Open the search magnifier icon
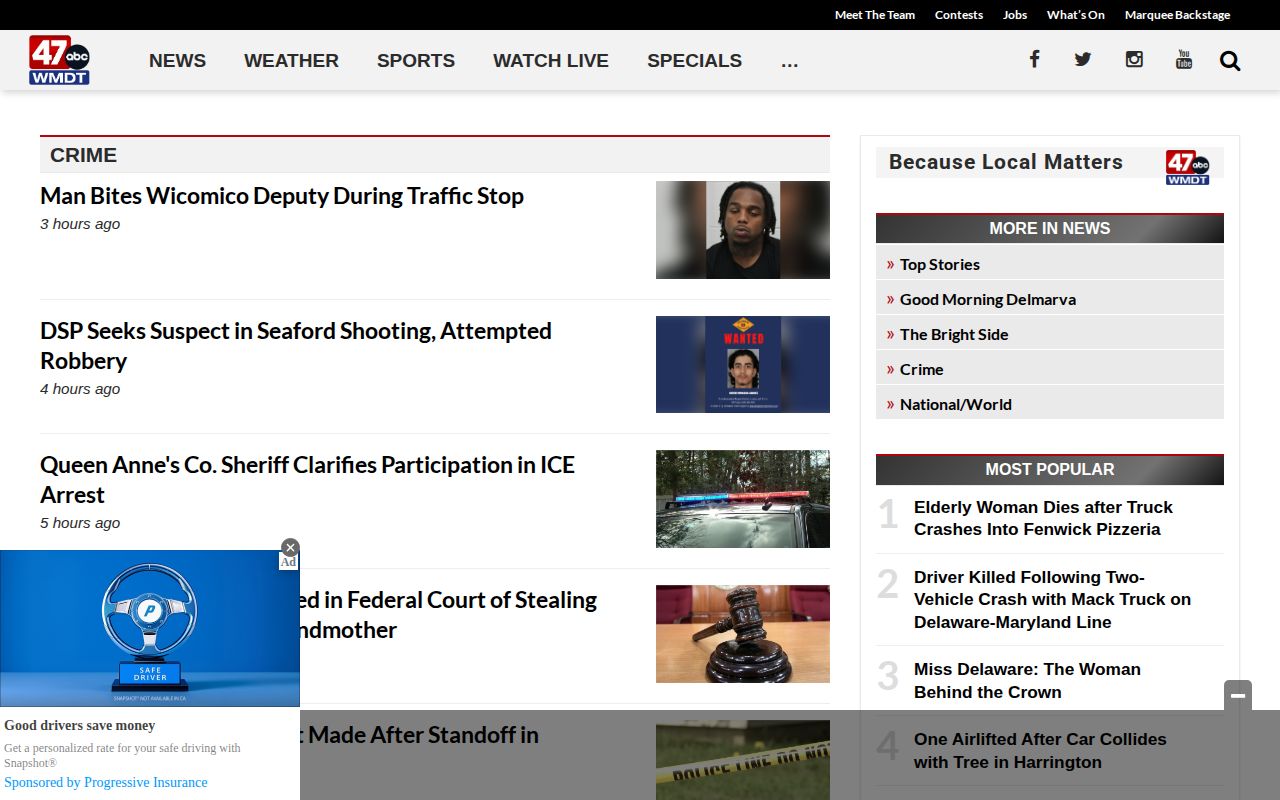 coord(1230,61)
